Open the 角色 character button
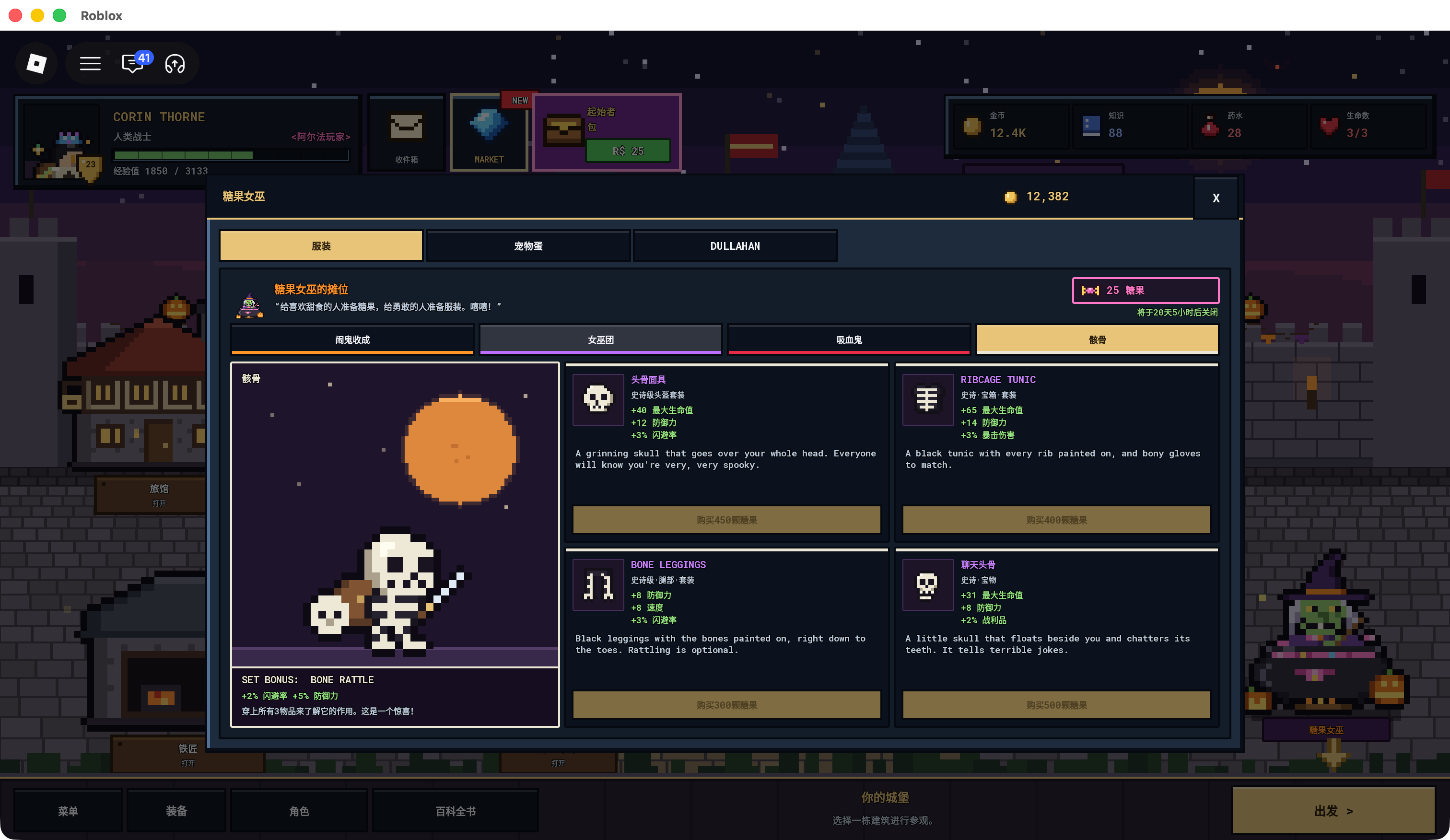 pyautogui.click(x=299, y=811)
